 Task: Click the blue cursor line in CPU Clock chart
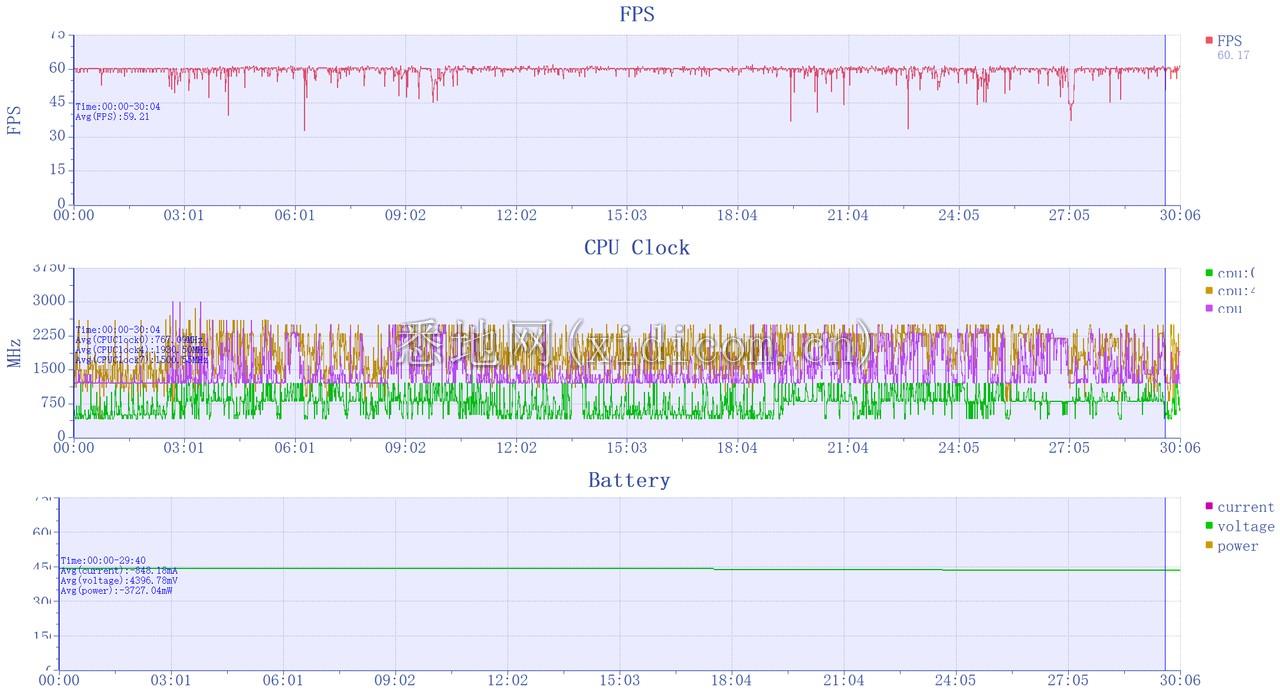pyautogui.click(x=1165, y=350)
